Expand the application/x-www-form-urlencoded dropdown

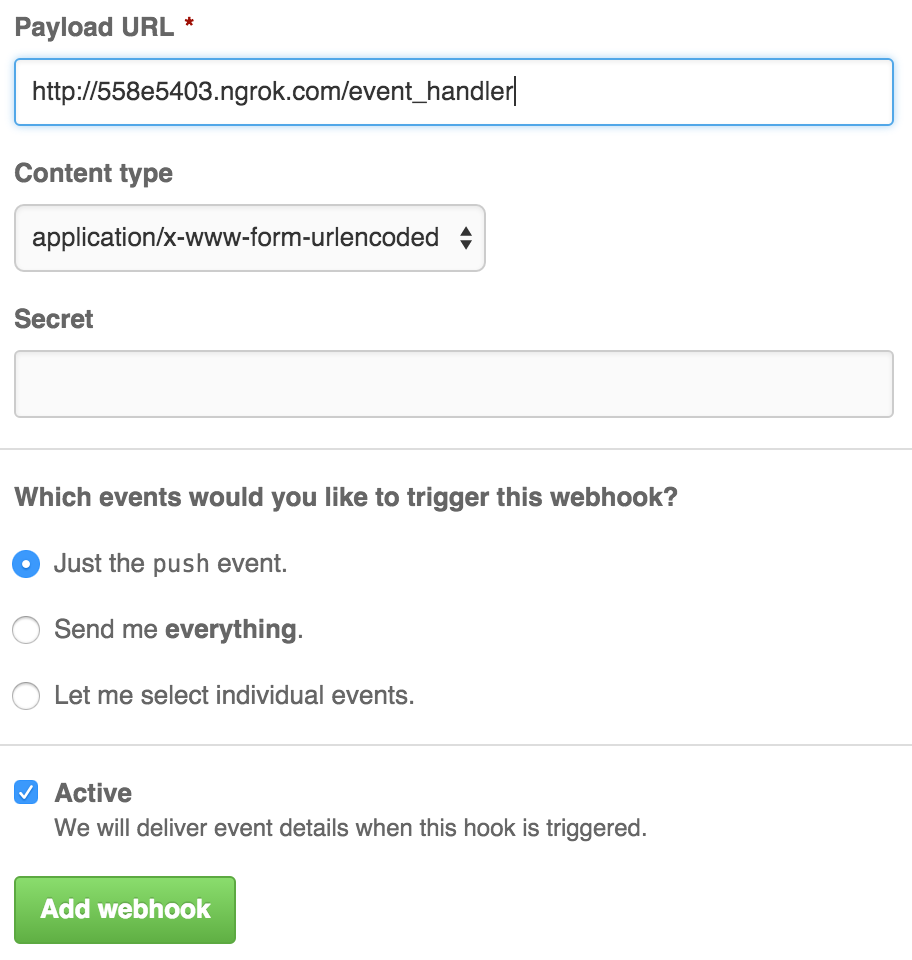click(x=250, y=238)
